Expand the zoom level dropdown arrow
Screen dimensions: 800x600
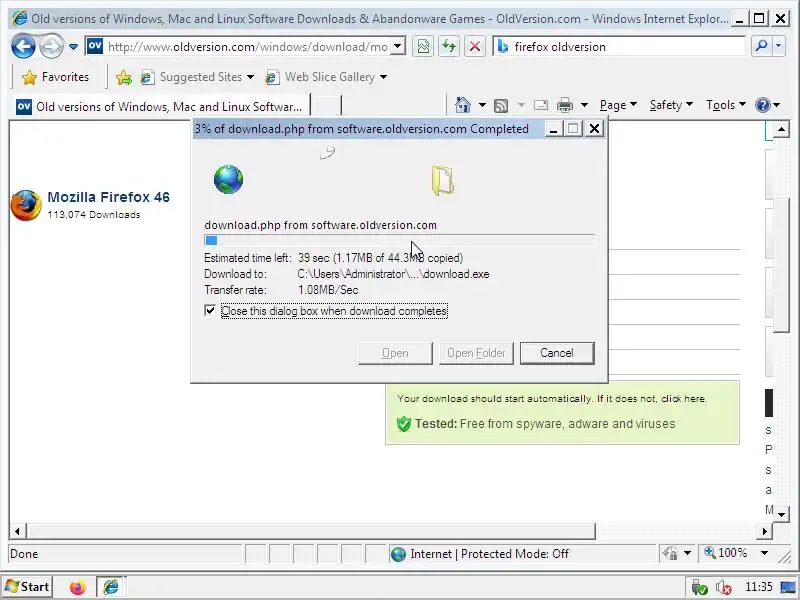click(x=764, y=553)
